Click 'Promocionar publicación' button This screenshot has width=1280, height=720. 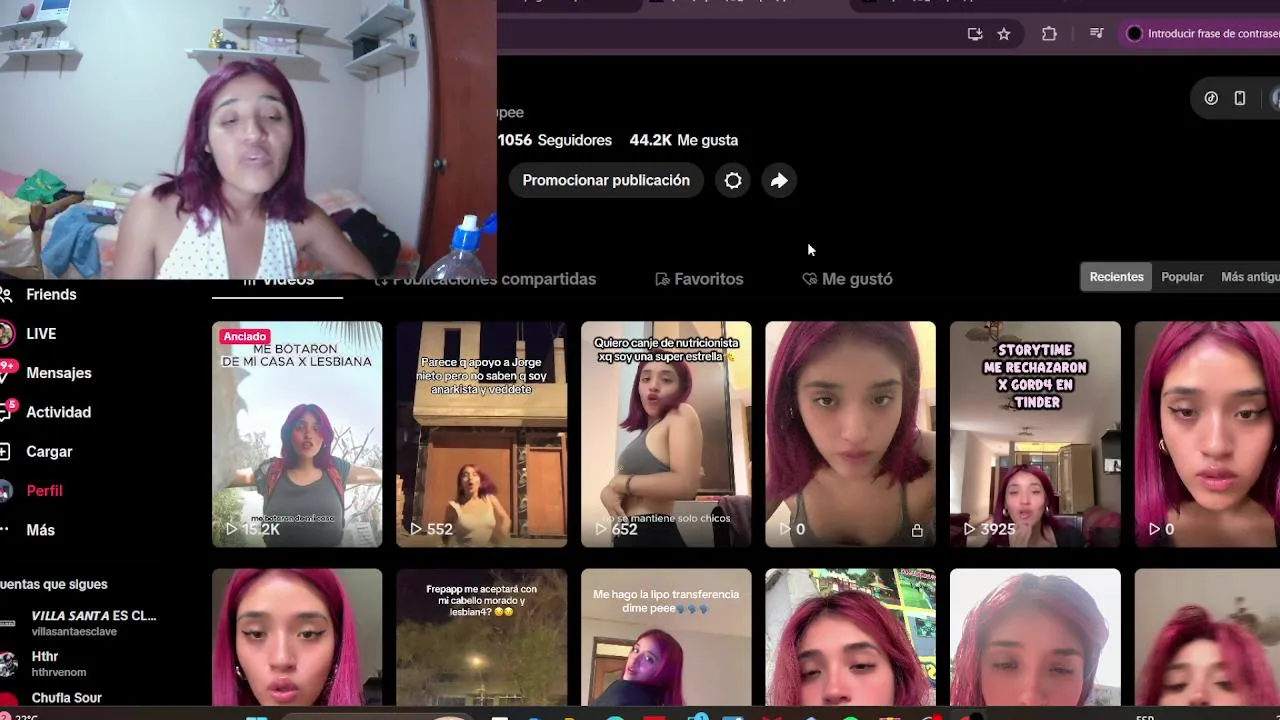click(606, 181)
